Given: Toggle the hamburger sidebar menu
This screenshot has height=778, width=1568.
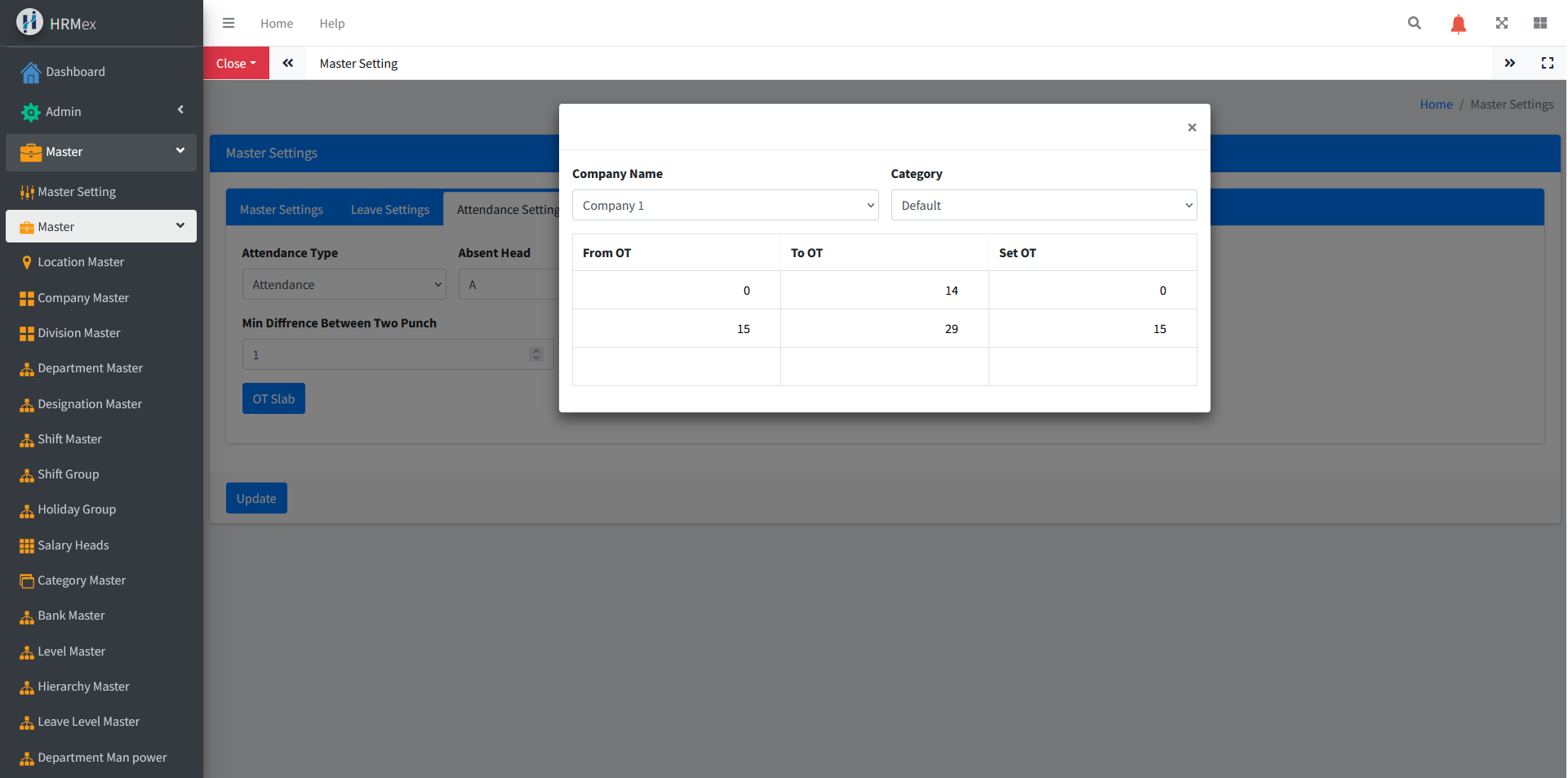Looking at the screenshot, I should pos(229,23).
